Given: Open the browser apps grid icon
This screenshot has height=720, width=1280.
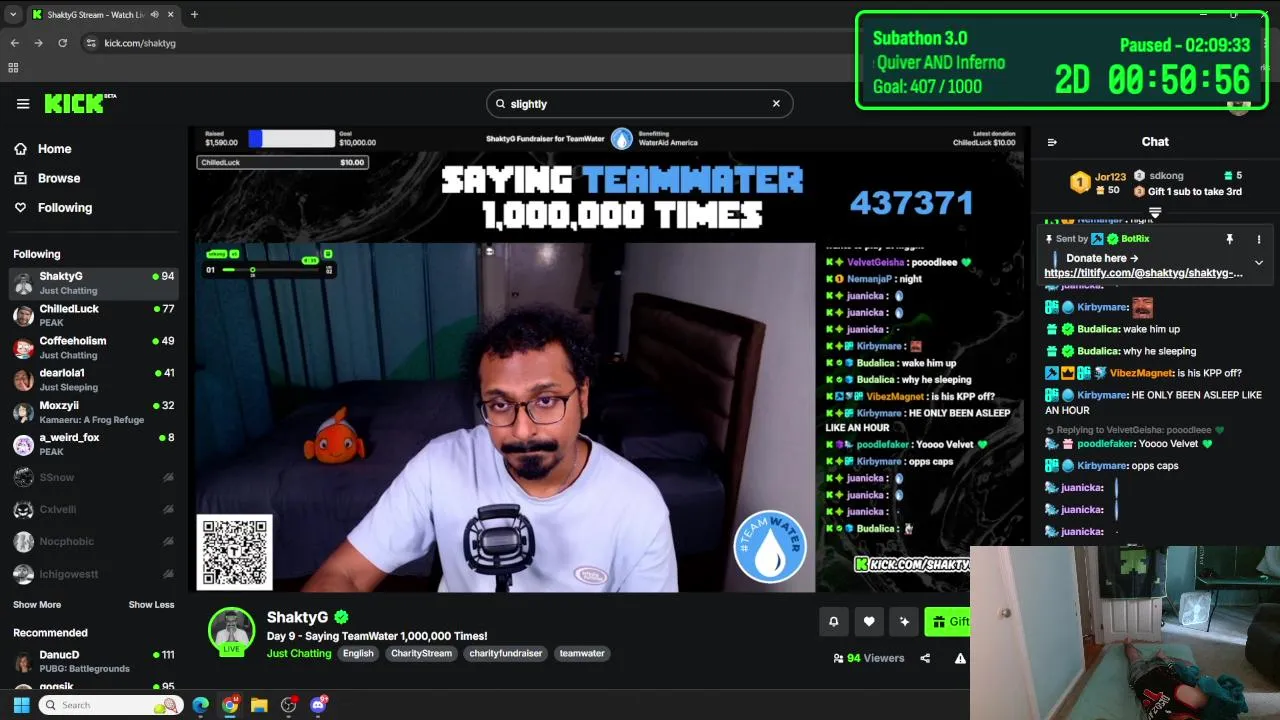Looking at the screenshot, I should point(13,68).
